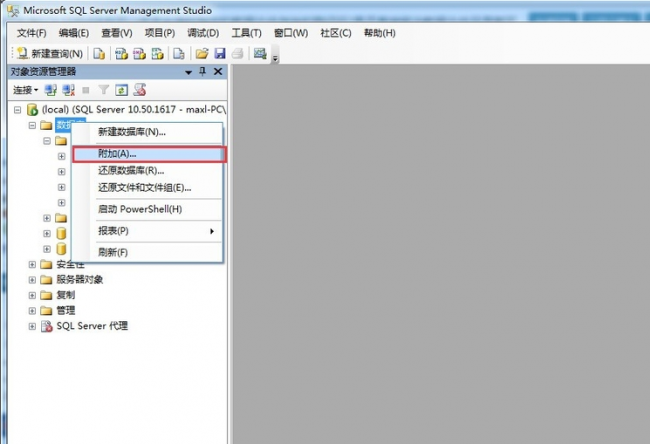Click the Filter funnel icon

(104, 90)
